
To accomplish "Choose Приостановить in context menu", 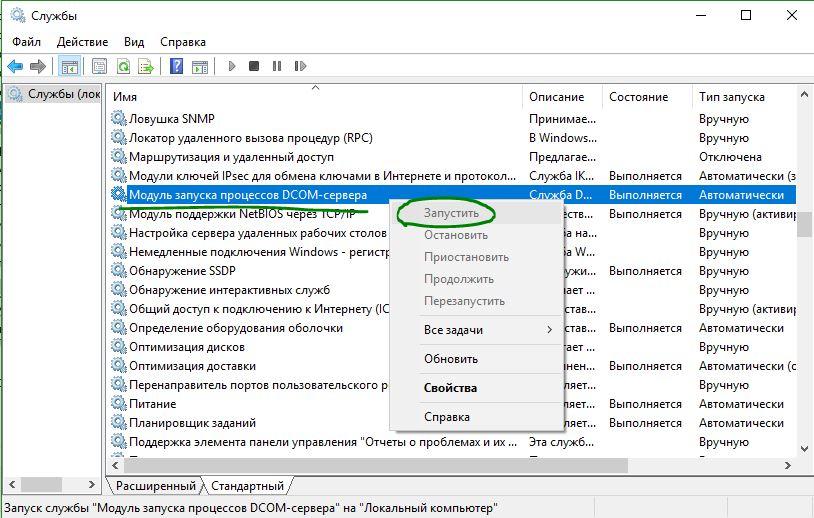I will click(466, 257).
